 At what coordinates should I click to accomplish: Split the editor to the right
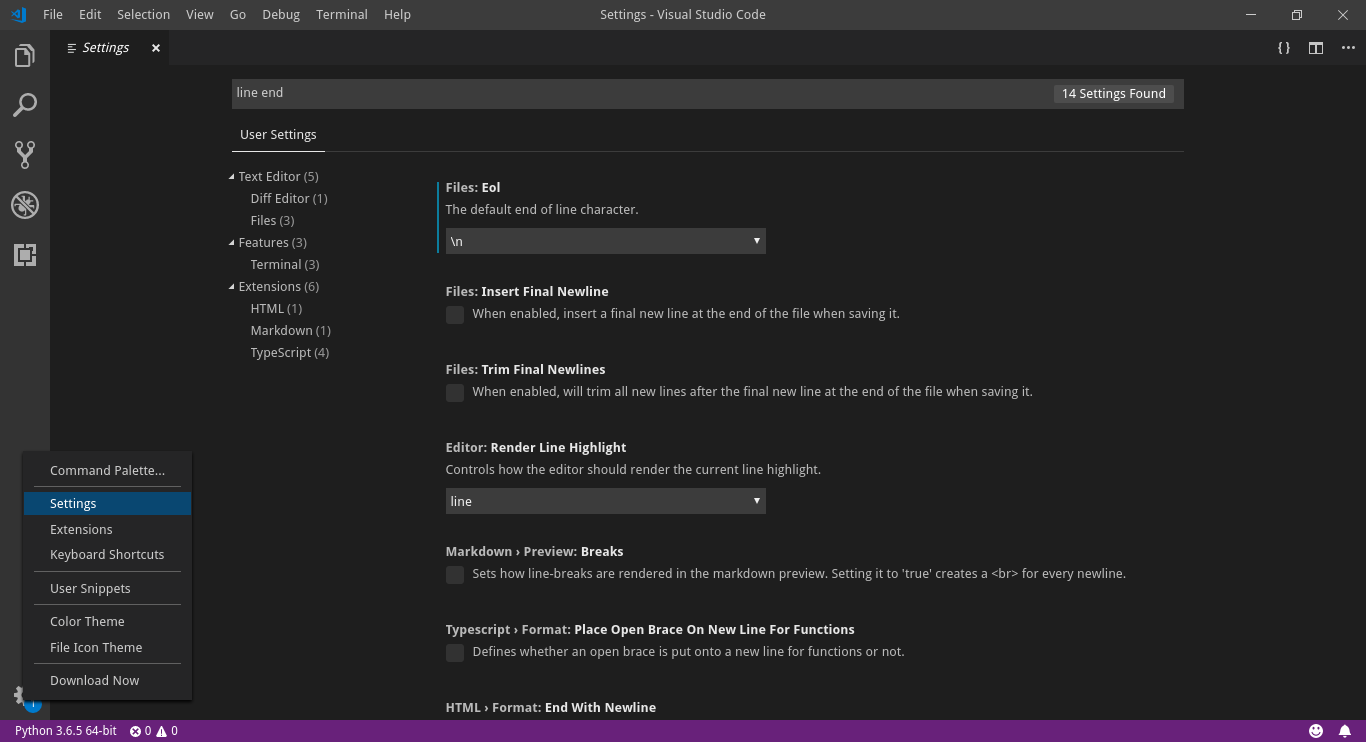(1316, 48)
